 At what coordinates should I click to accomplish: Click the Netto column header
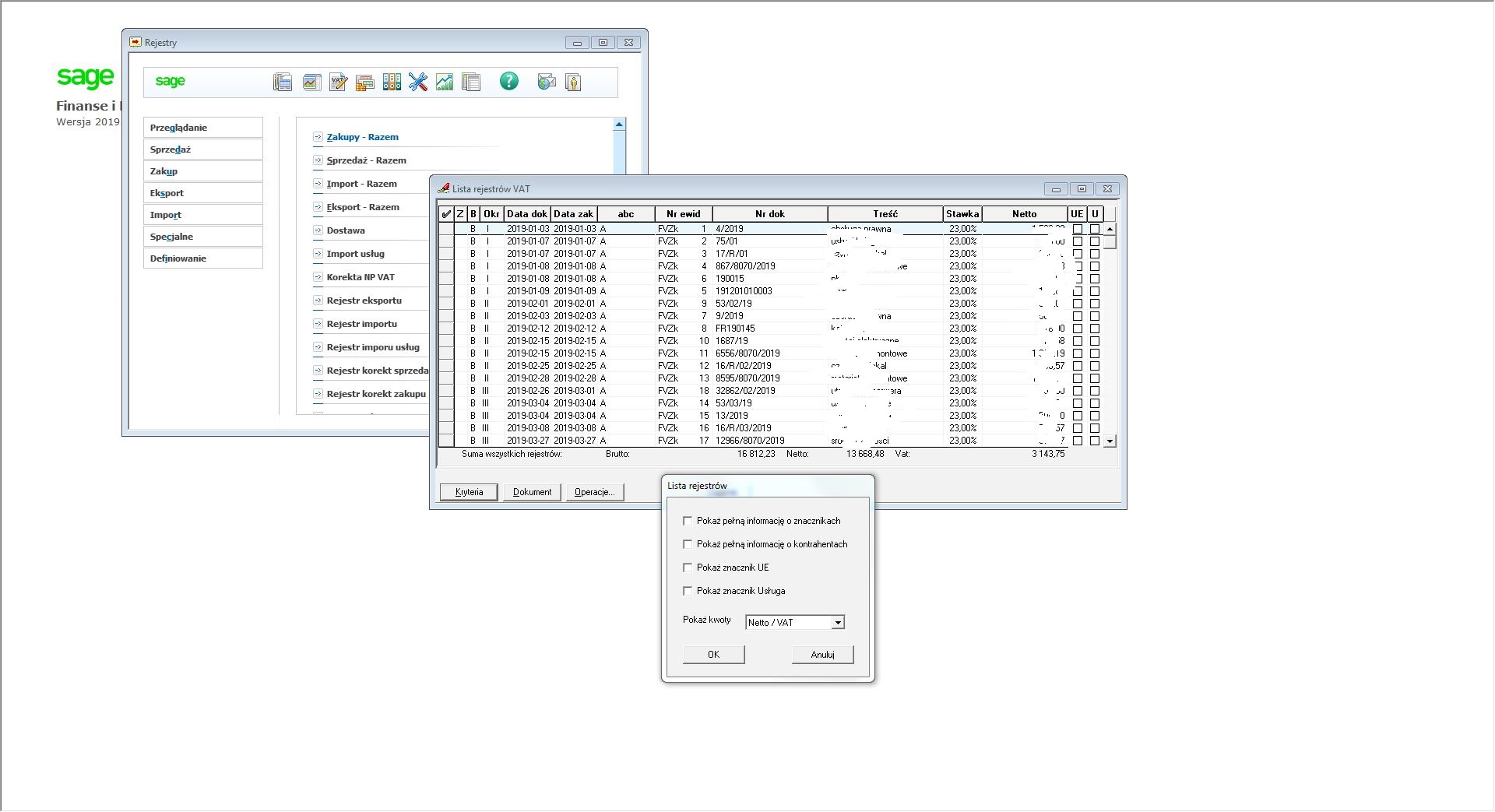coord(1025,214)
